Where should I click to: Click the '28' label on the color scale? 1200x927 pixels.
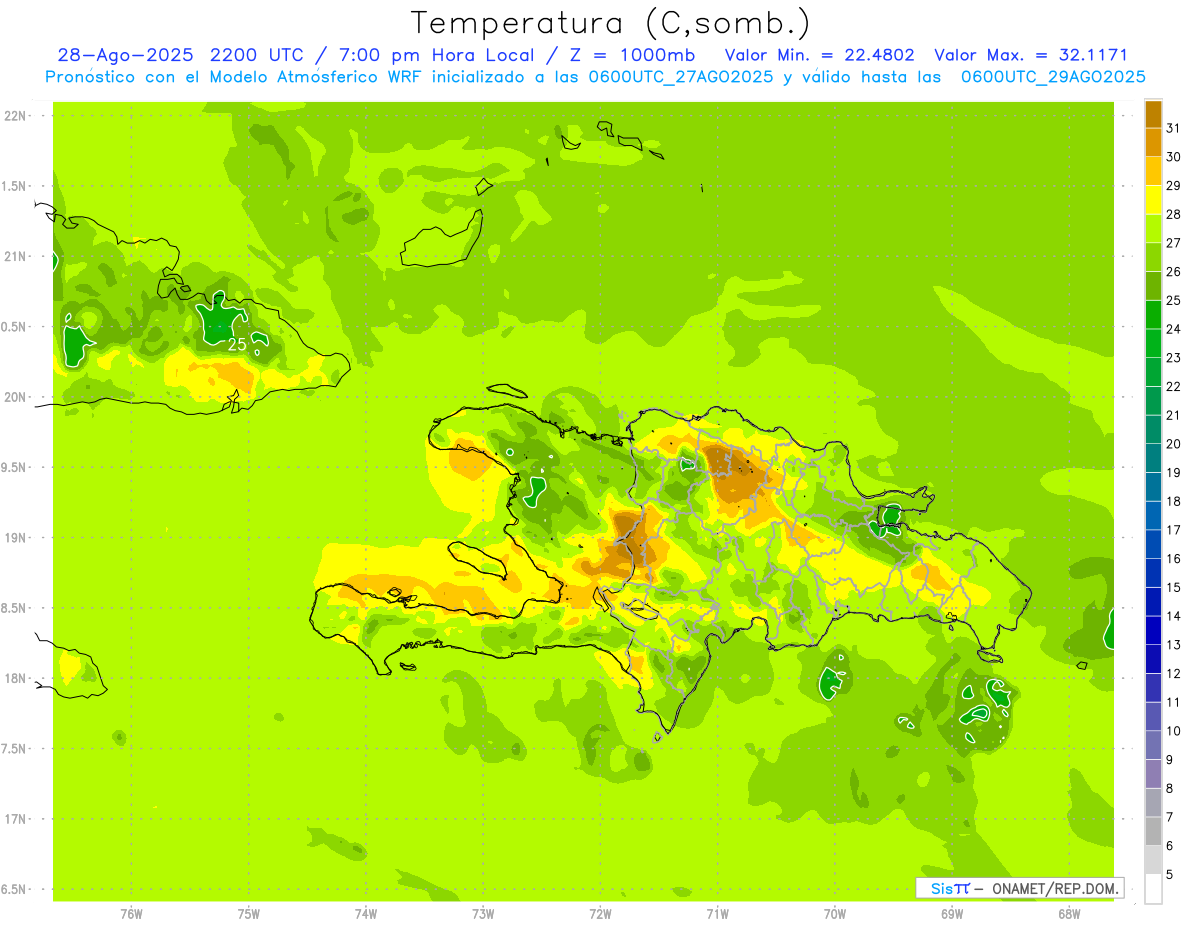click(x=1174, y=213)
